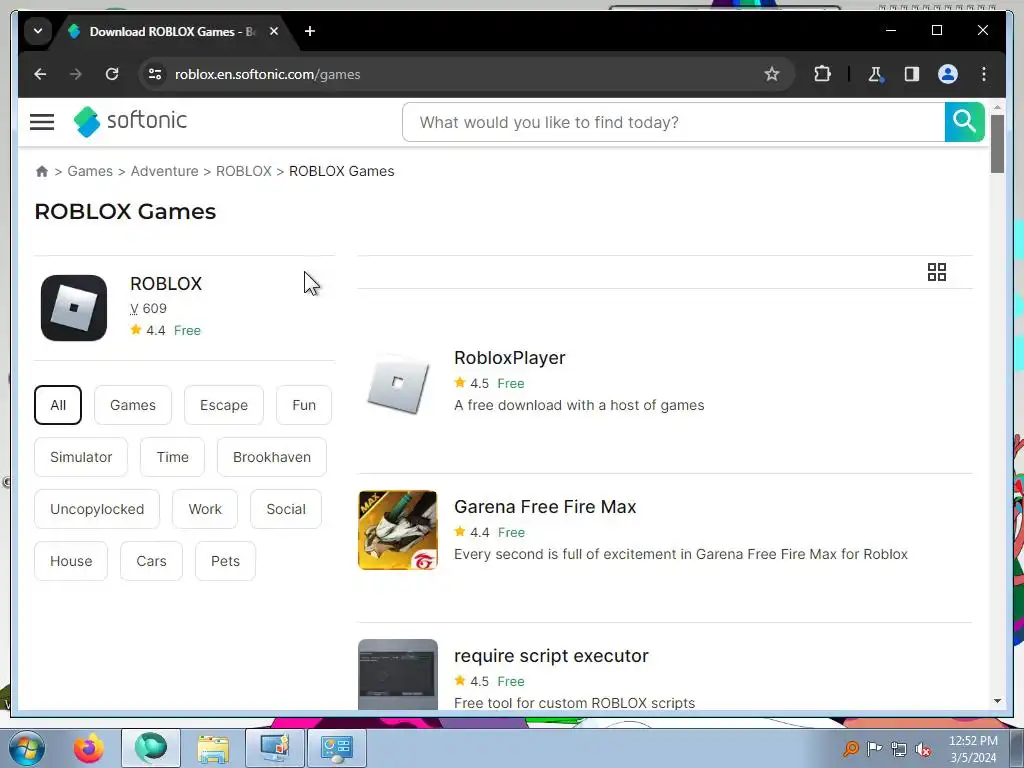Go to Games in the breadcrumb
The image size is (1024, 768).
(90, 171)
